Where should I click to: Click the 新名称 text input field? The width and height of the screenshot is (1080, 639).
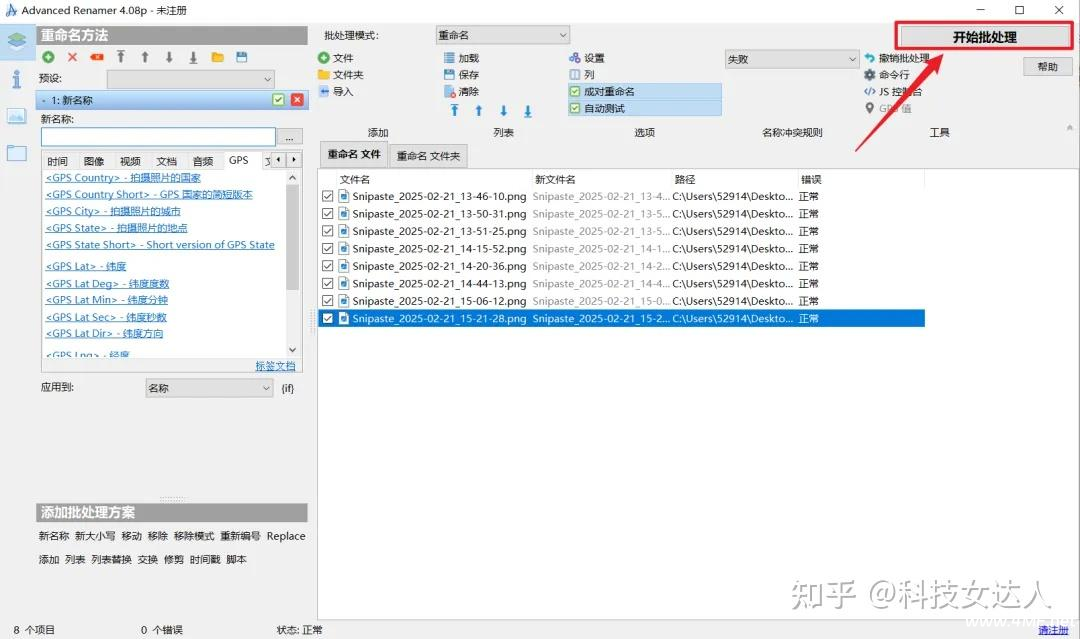coord(157,137)
